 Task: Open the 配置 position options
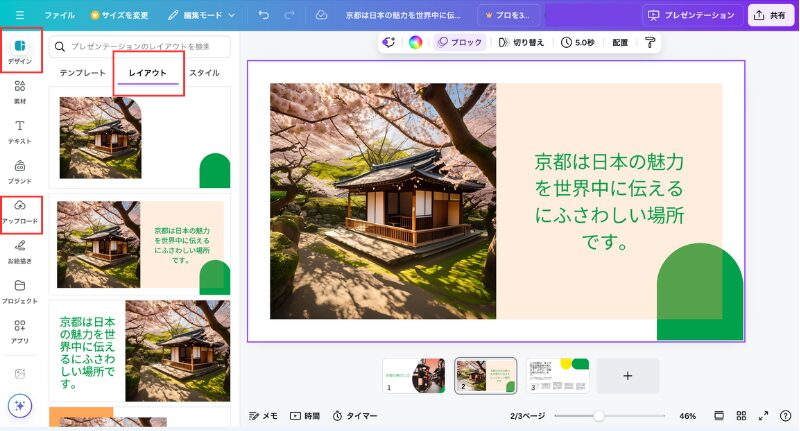[x=620, y=42]
